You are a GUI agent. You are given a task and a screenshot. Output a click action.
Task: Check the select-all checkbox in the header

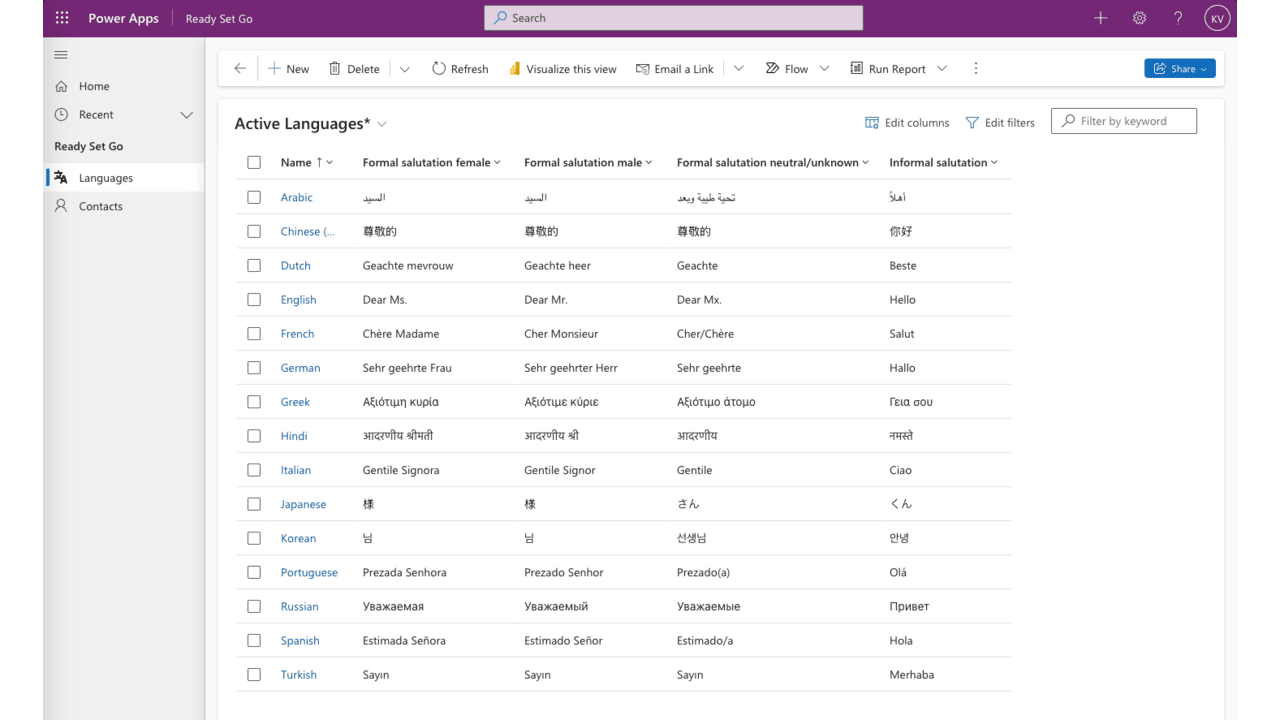coord(253,161)
